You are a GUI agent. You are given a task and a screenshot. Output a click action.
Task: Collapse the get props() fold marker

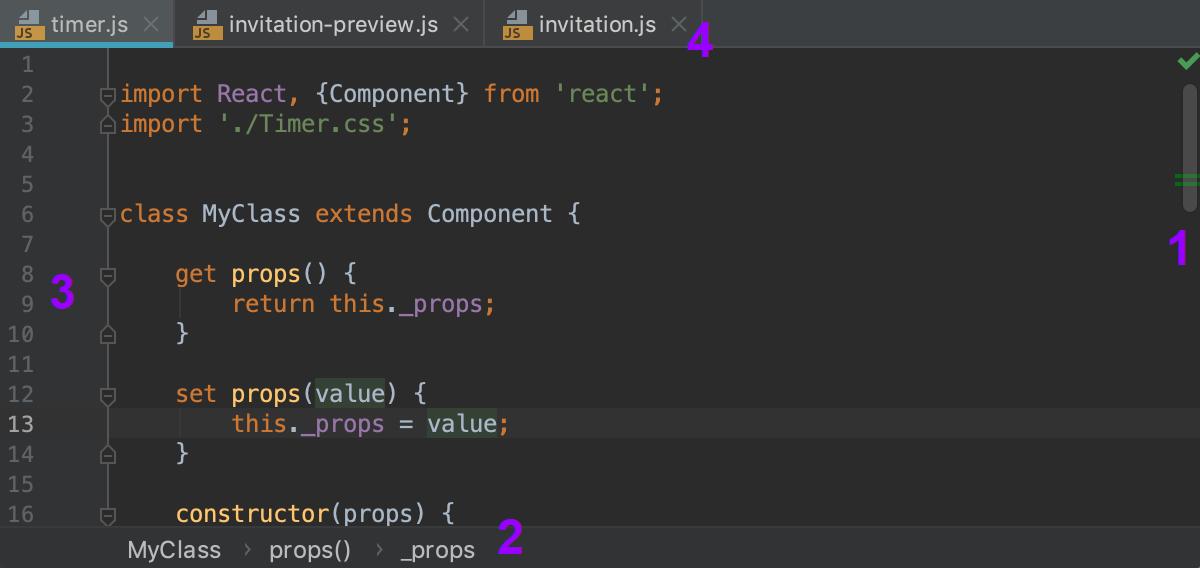click(x=108, y=275)
